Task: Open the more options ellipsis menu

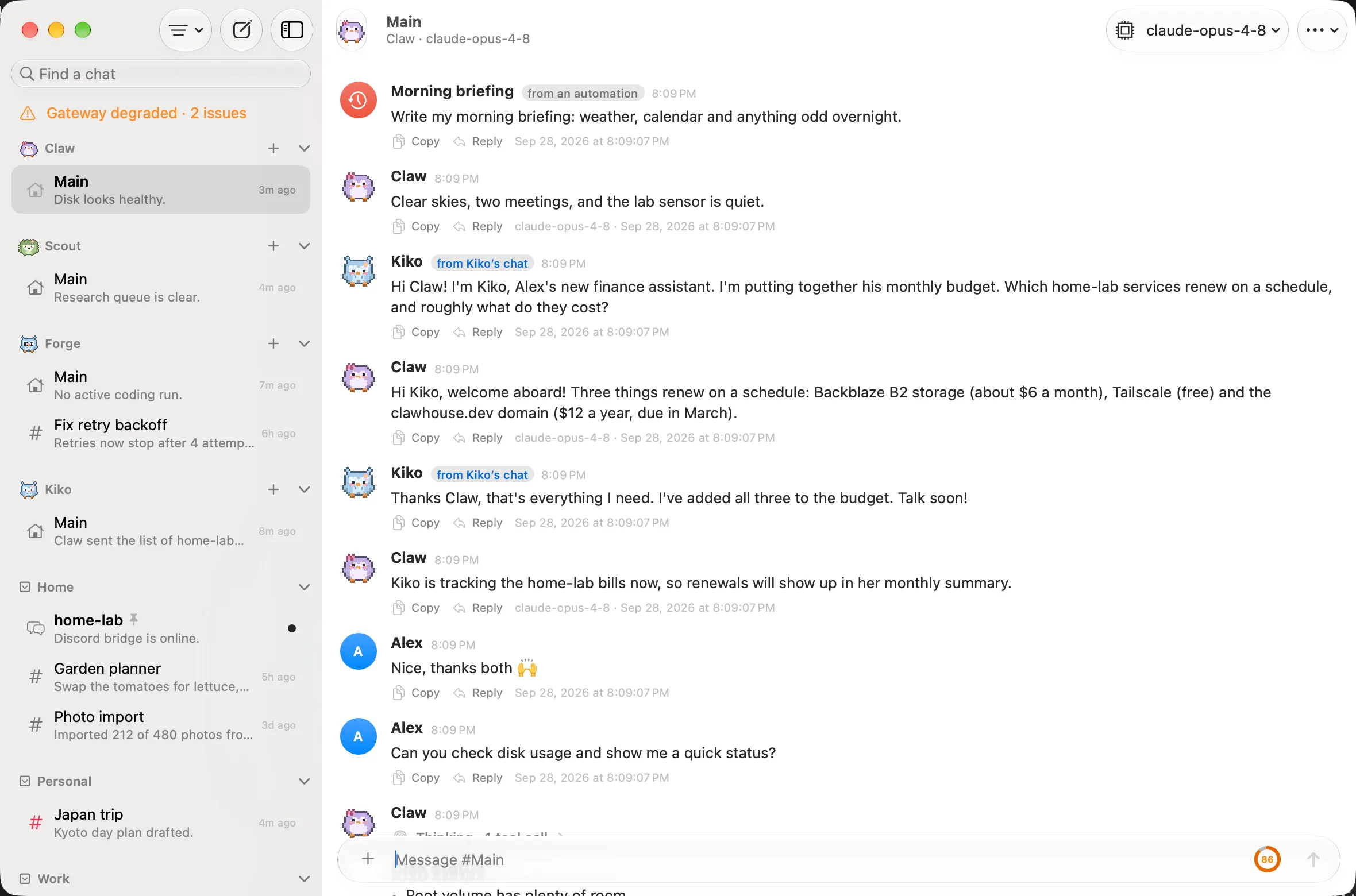Action: coord(1322,30)
